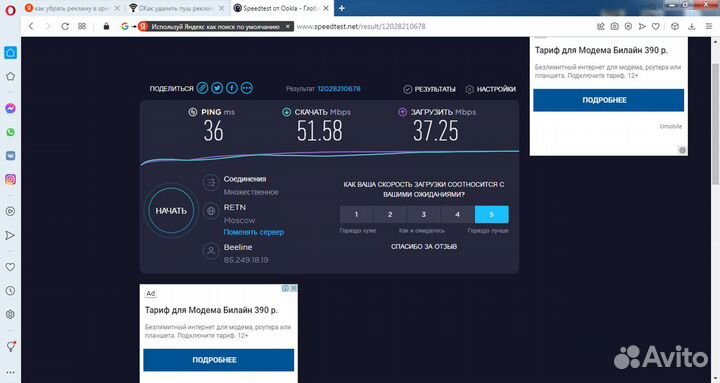The width and height of the screenshot is (720, 383).
Task: Reload the Speedtest page
Action: tap(65, 26)
